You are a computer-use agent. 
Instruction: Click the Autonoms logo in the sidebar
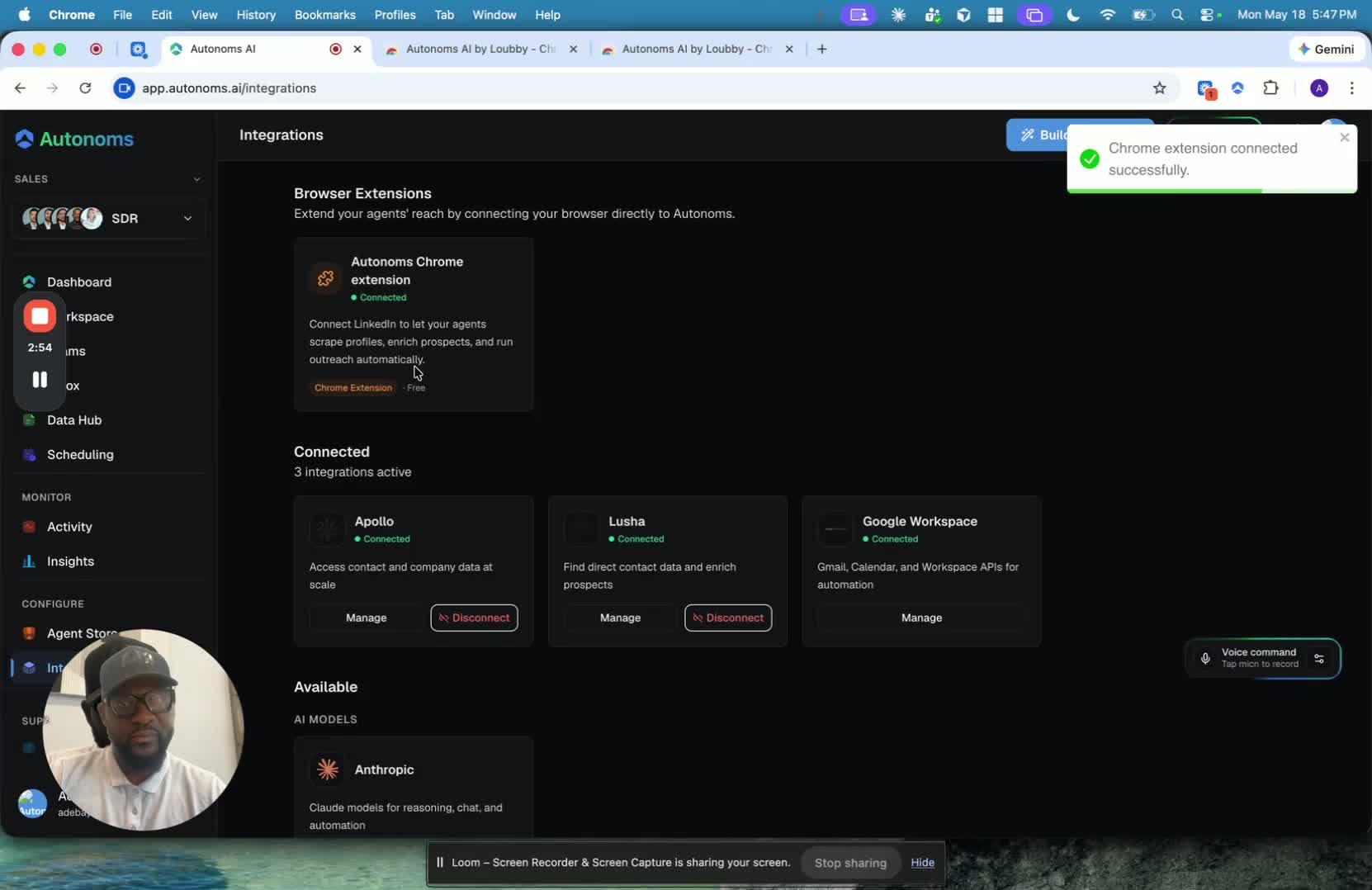[74, 139]
